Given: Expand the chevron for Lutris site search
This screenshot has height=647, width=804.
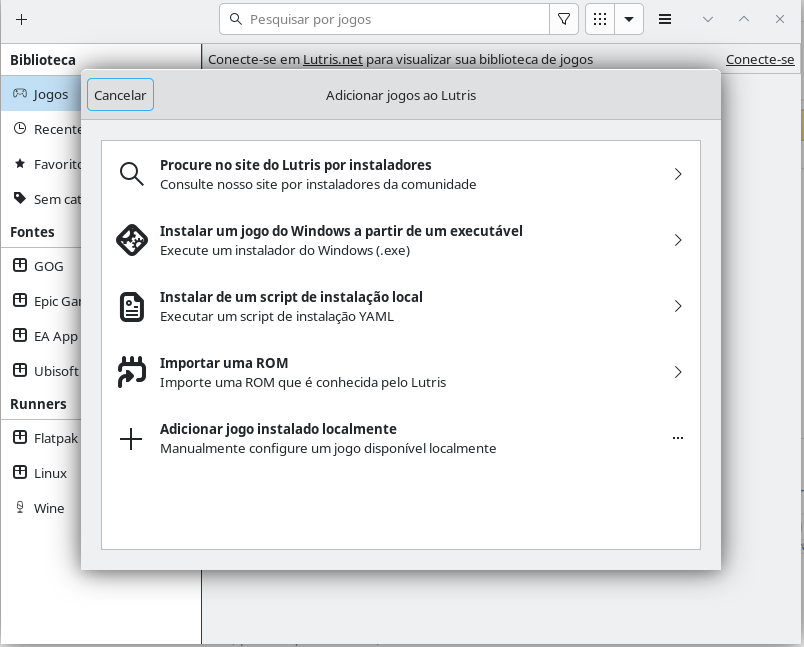Looking at the screenshot, I should 678,174.
